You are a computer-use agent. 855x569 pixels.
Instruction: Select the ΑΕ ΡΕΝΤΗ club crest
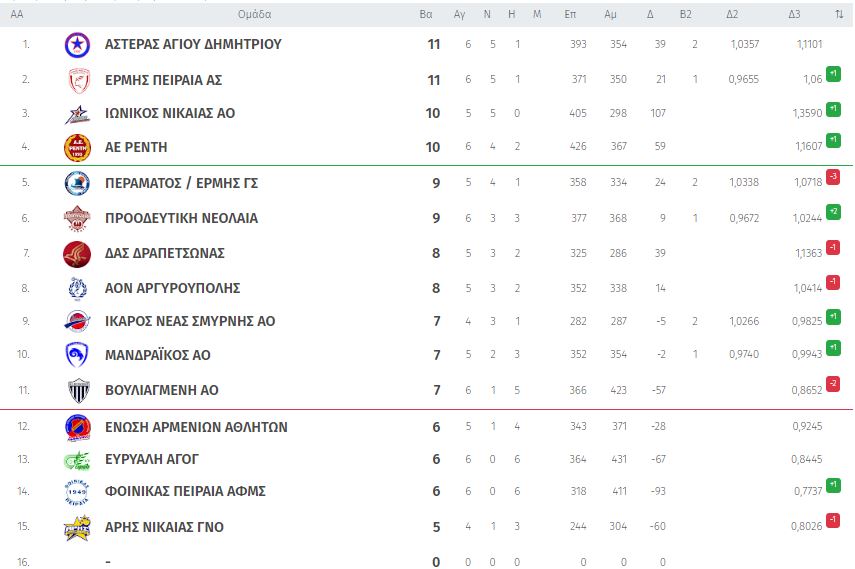77,147
